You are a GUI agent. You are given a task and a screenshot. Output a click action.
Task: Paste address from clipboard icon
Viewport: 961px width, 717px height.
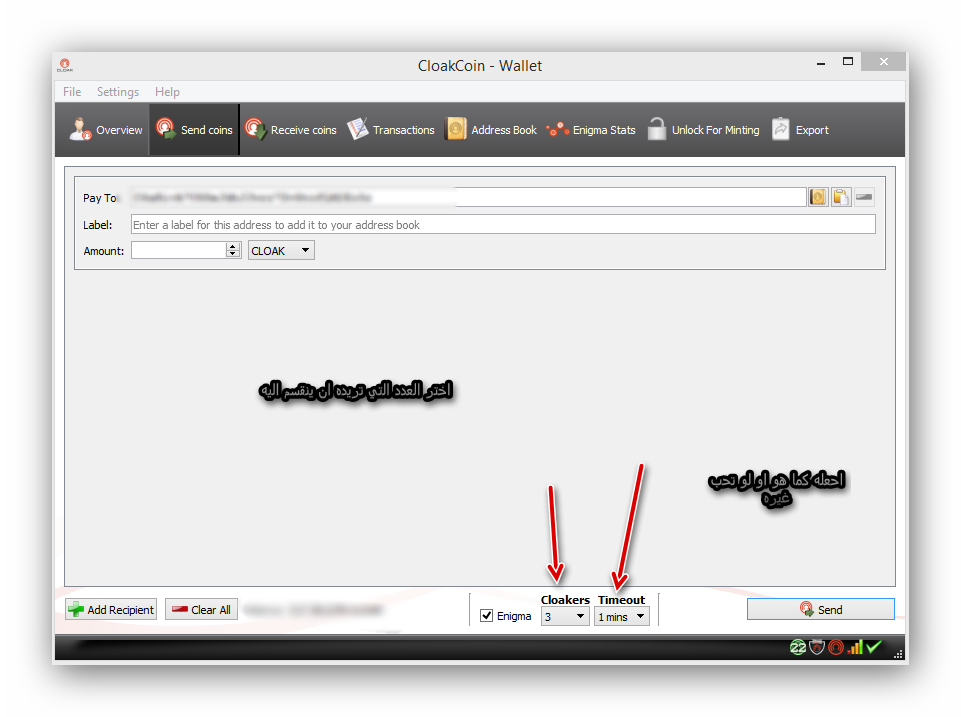pos(841,197)
